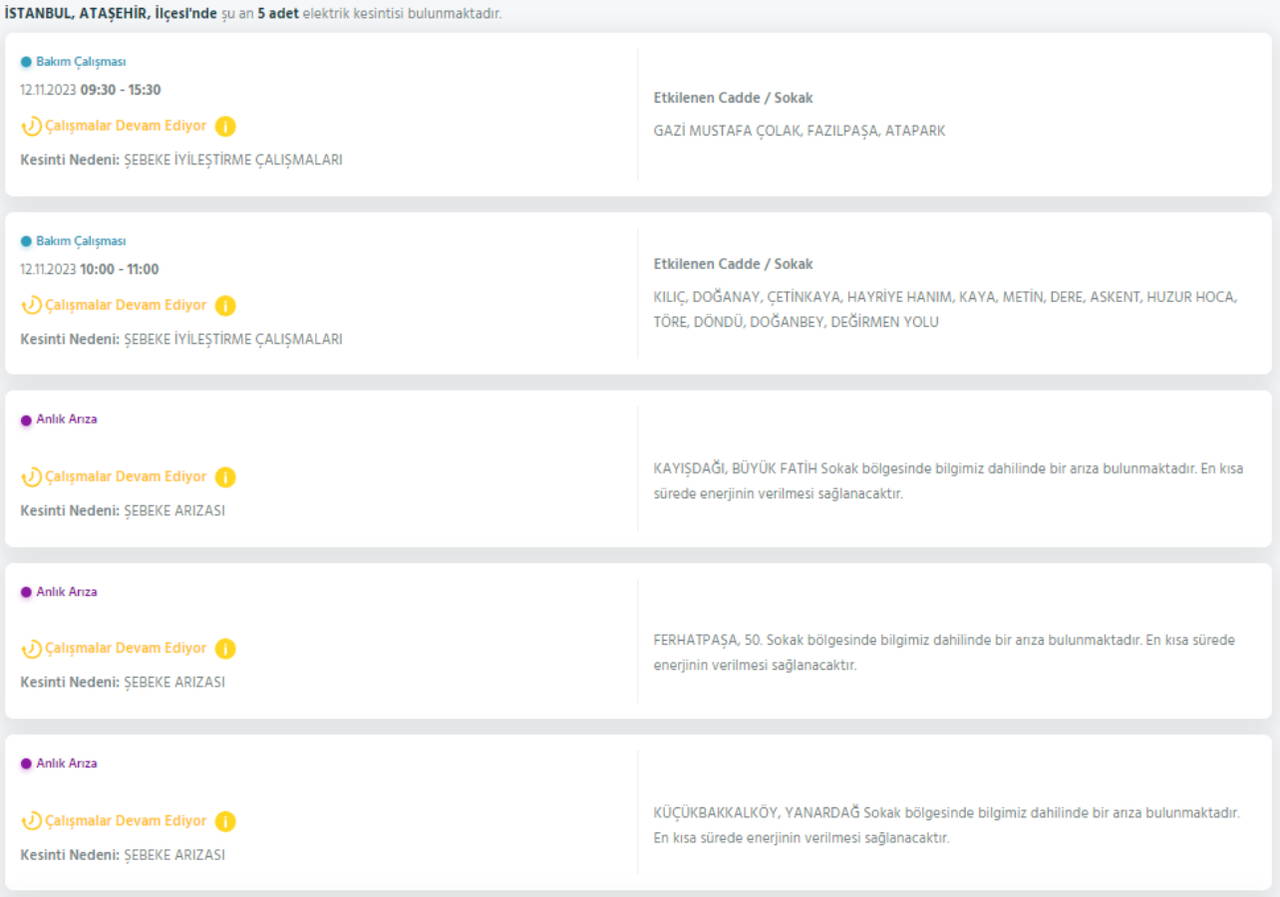
Task: Click the "Anlık Arıza" label on the FERHATPAŞA card
Action: click(66, 592)
